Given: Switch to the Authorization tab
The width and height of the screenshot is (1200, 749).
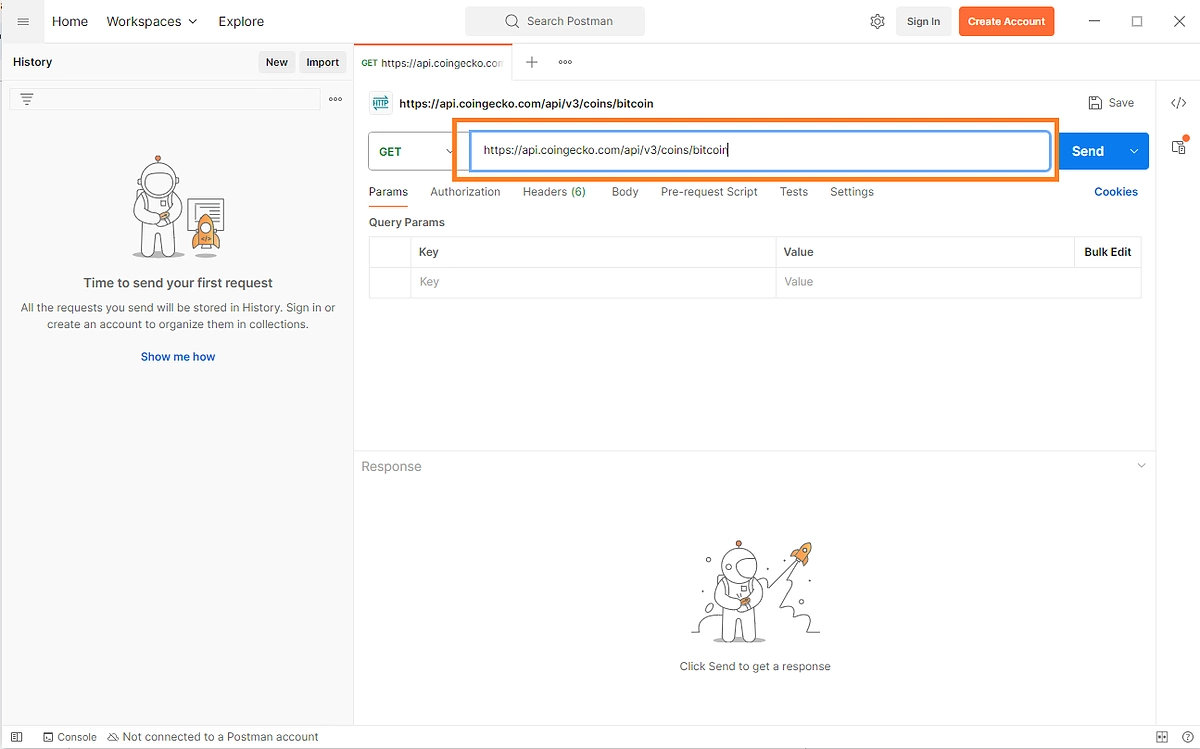Looking at the screenshot, I should click(465, 192).
